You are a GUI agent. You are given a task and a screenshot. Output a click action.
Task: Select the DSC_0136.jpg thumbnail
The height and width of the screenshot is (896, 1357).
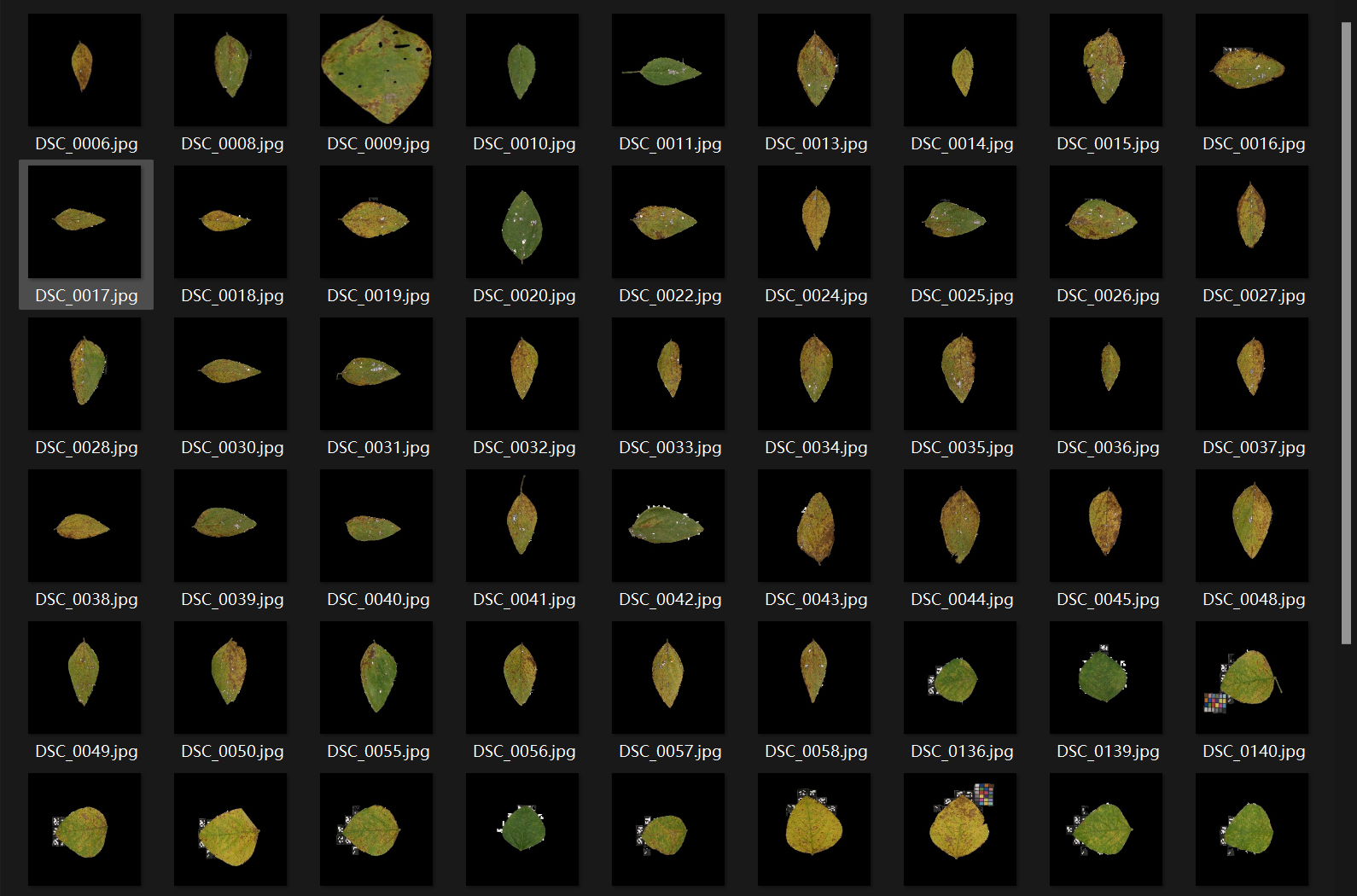pos(960,678)
